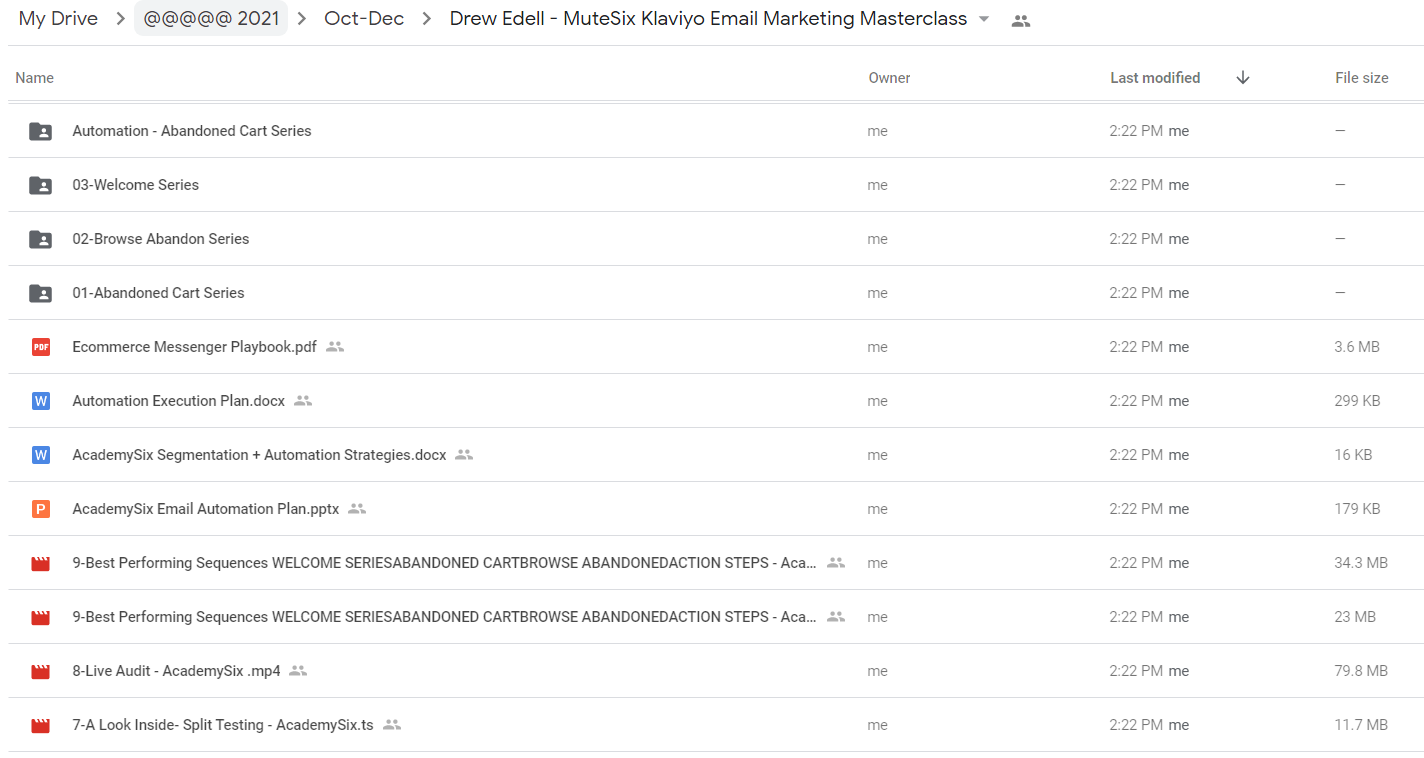Select the 03-Welcome Series row name
This screenshot has height=758, width=1424.
click(136, 185)
